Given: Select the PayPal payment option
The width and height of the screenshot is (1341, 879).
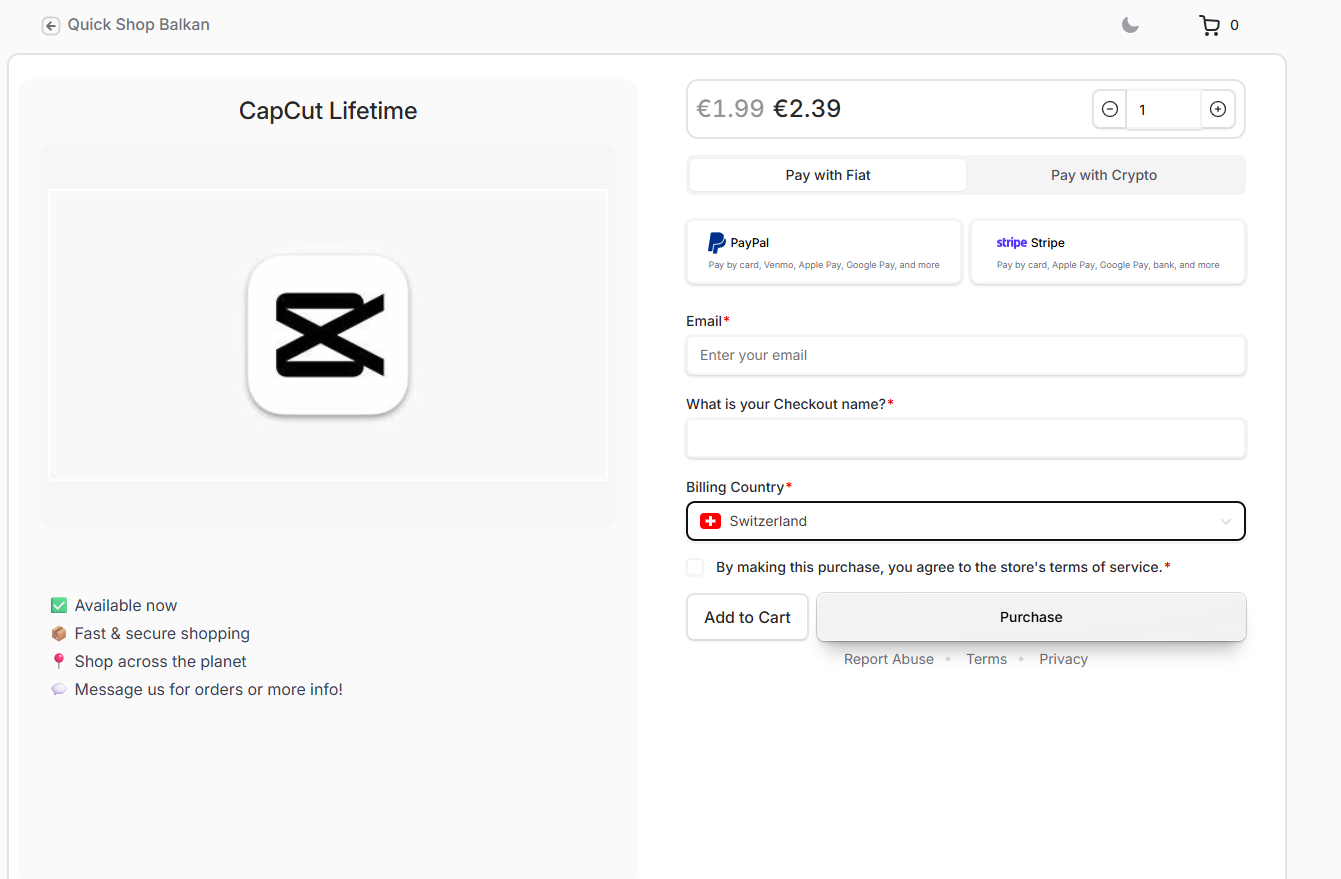Looking at the screenshot, I should tap(824, 252).
